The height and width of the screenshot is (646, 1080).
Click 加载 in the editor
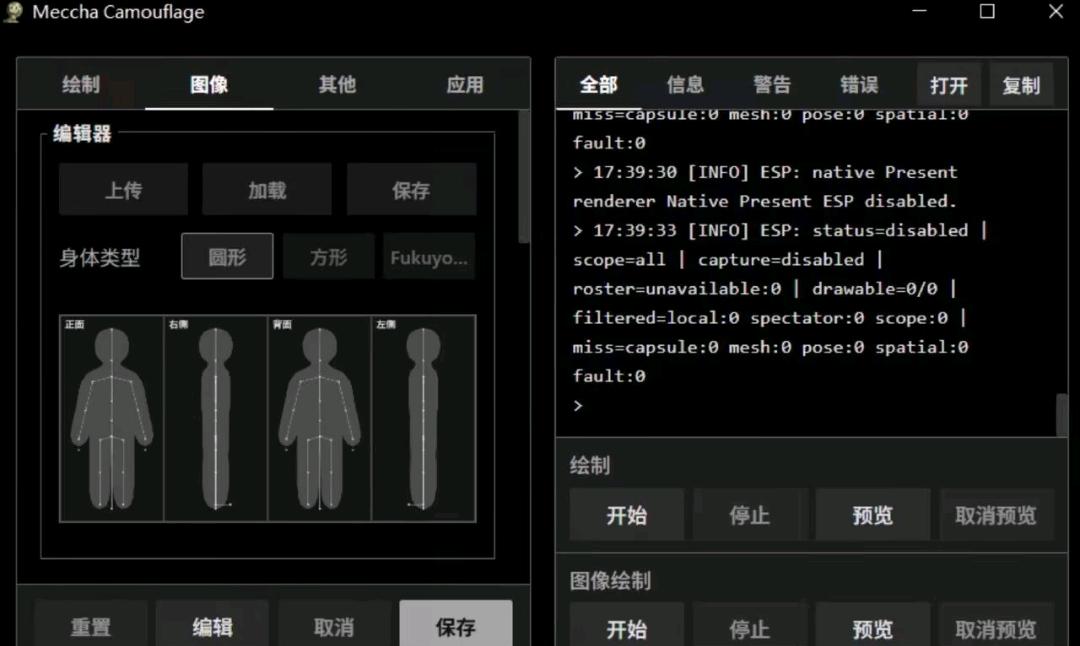pyautogui.click(x=267, y=189)
